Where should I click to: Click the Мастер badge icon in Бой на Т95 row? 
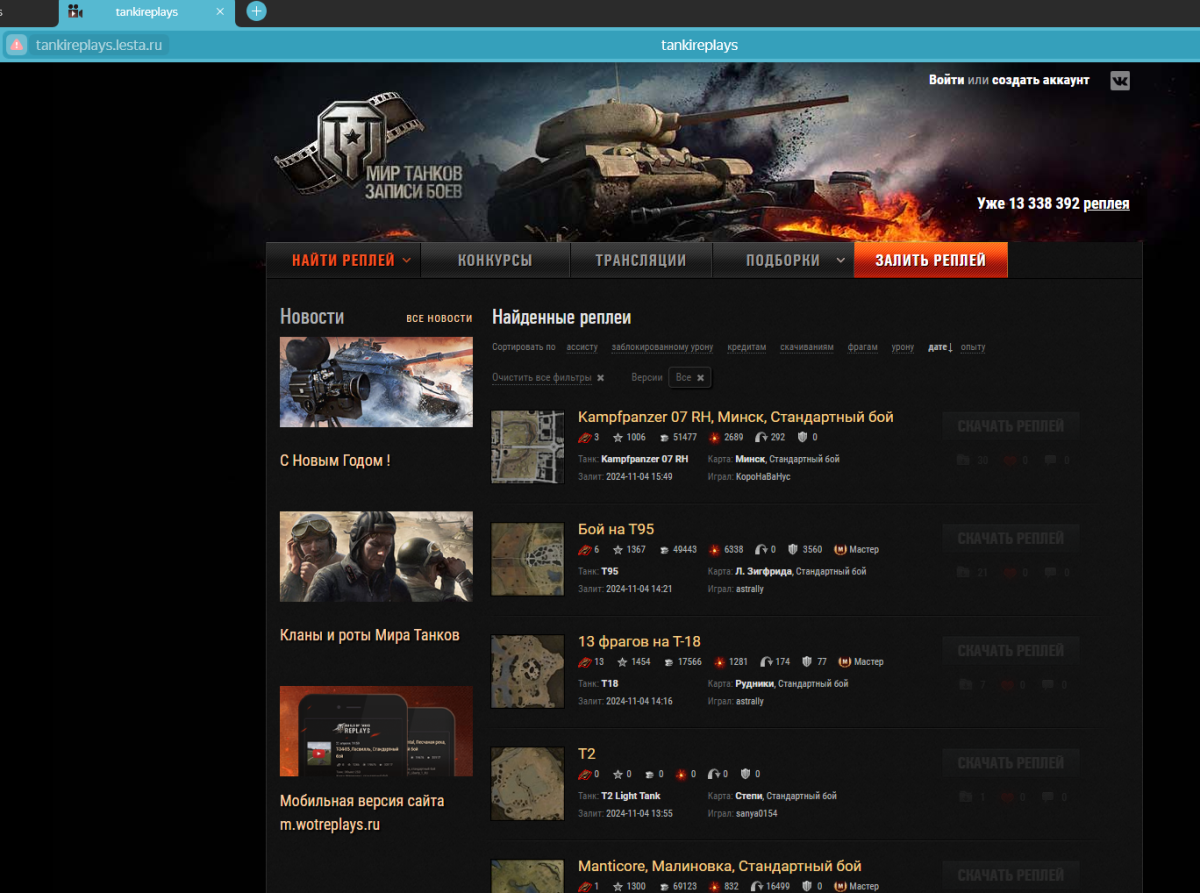point(841,549)
